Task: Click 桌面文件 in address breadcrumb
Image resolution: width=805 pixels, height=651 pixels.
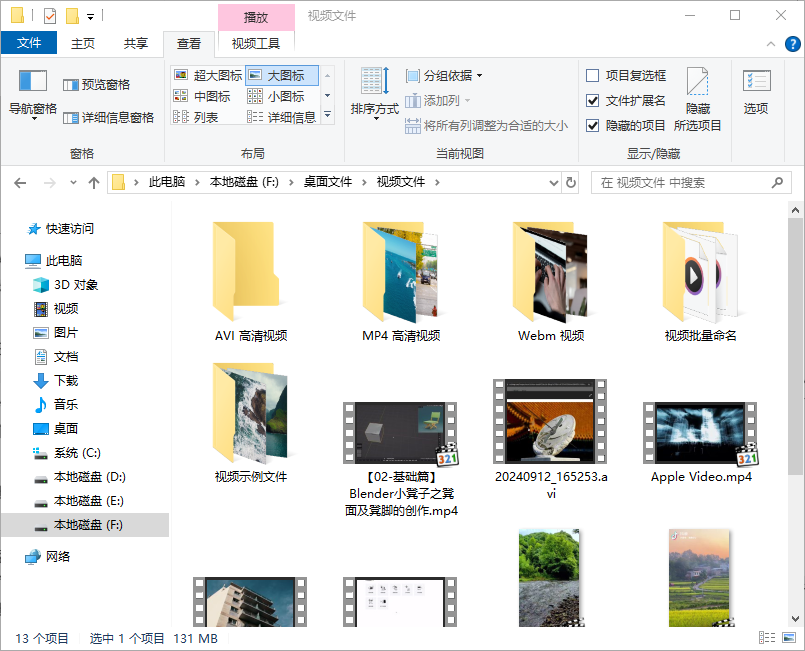Action: [x=328, y=182]
